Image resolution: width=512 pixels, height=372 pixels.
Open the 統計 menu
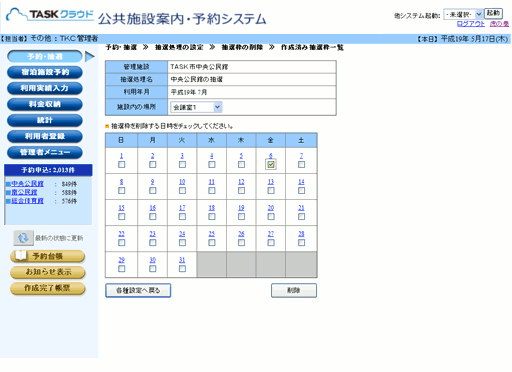pyautogui.click(x=45, y=120)
